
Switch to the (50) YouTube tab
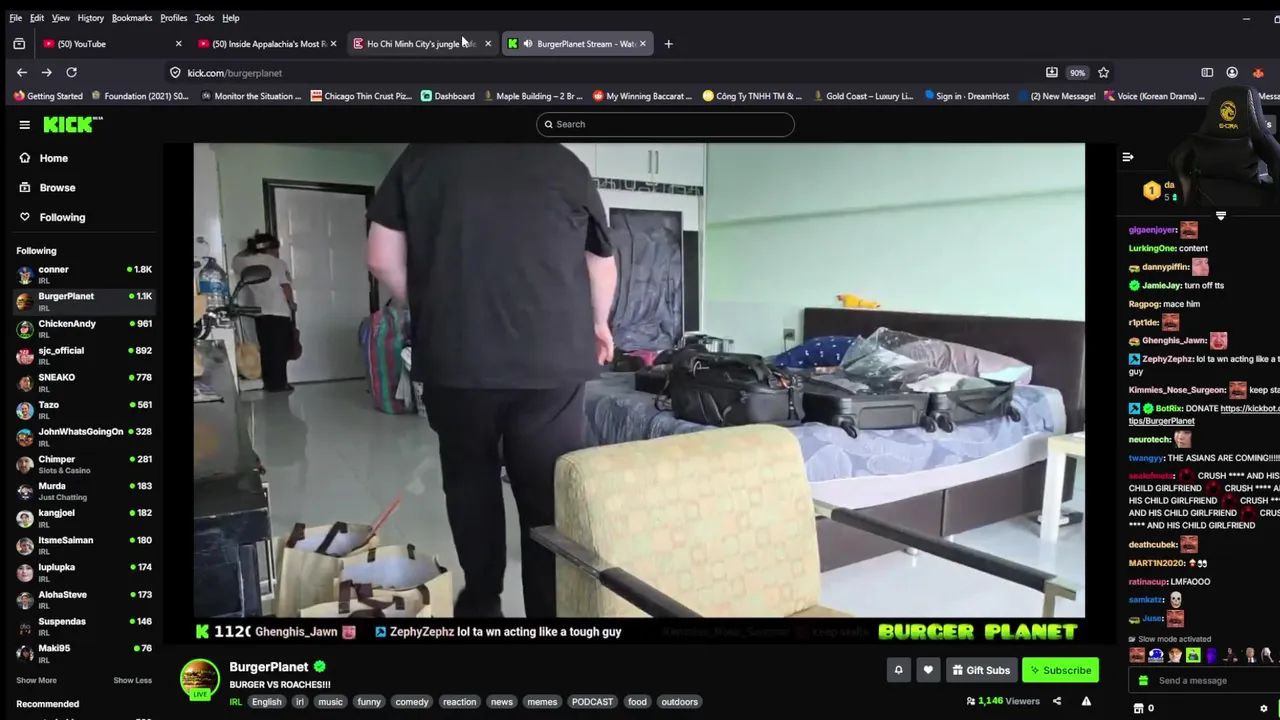(111, 43)
